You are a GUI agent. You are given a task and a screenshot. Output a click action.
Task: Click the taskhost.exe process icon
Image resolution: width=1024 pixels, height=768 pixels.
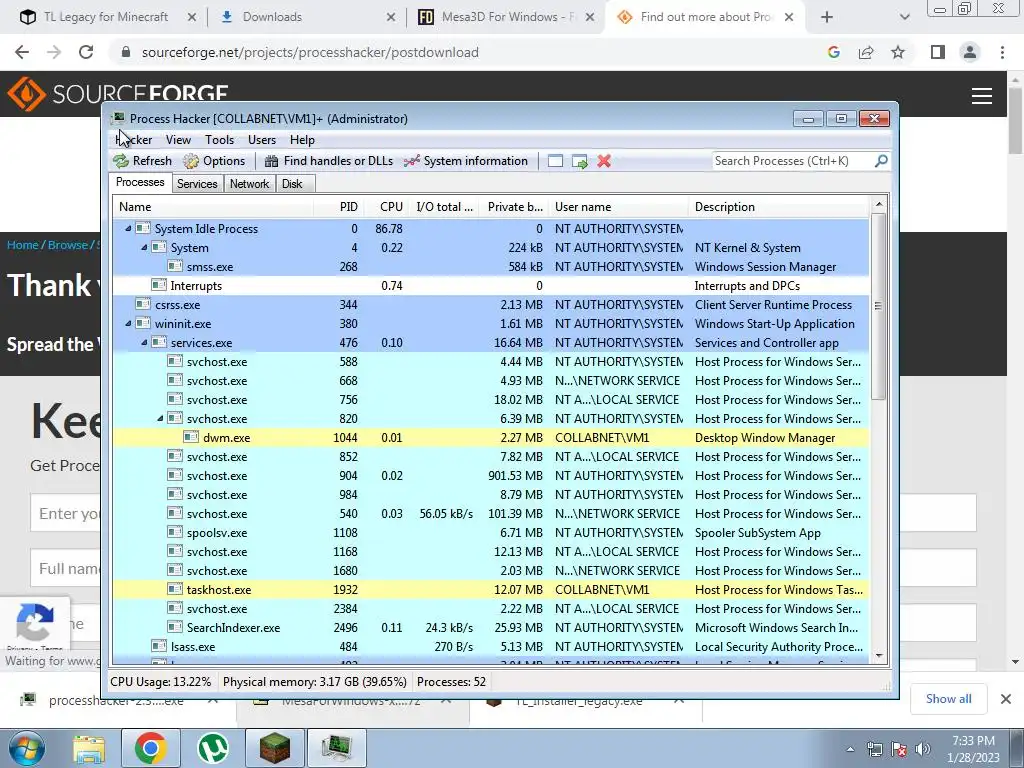[x=174, y=590]
